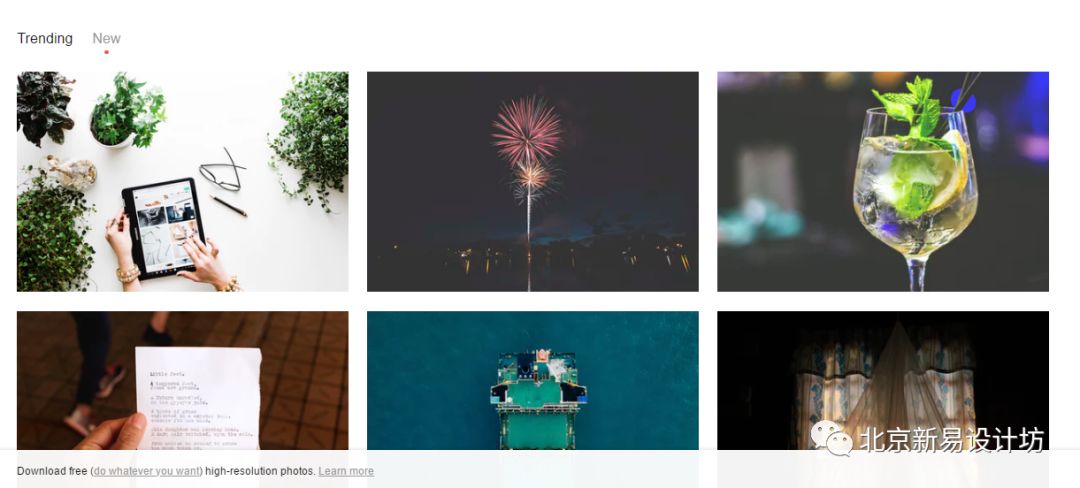The height and width of the screenshot is (488, 1080).
Task: Open the fireworks night photo
Action: [x=532, y=182]
